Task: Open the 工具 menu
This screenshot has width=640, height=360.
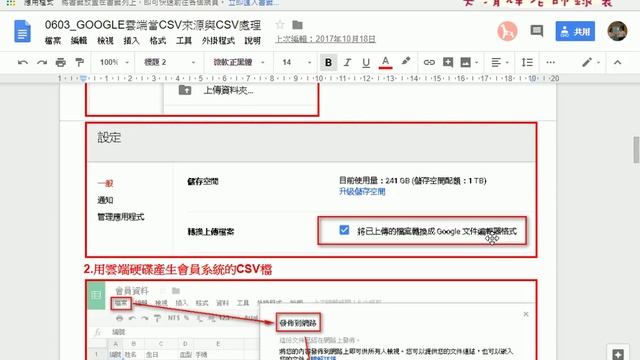Action: tap(184, 41)
